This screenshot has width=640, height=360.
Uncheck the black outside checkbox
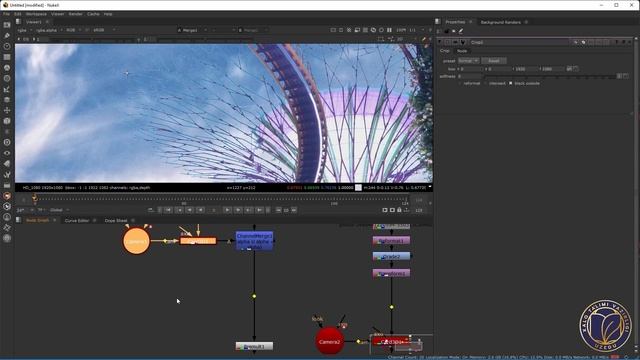click(511, 83)
